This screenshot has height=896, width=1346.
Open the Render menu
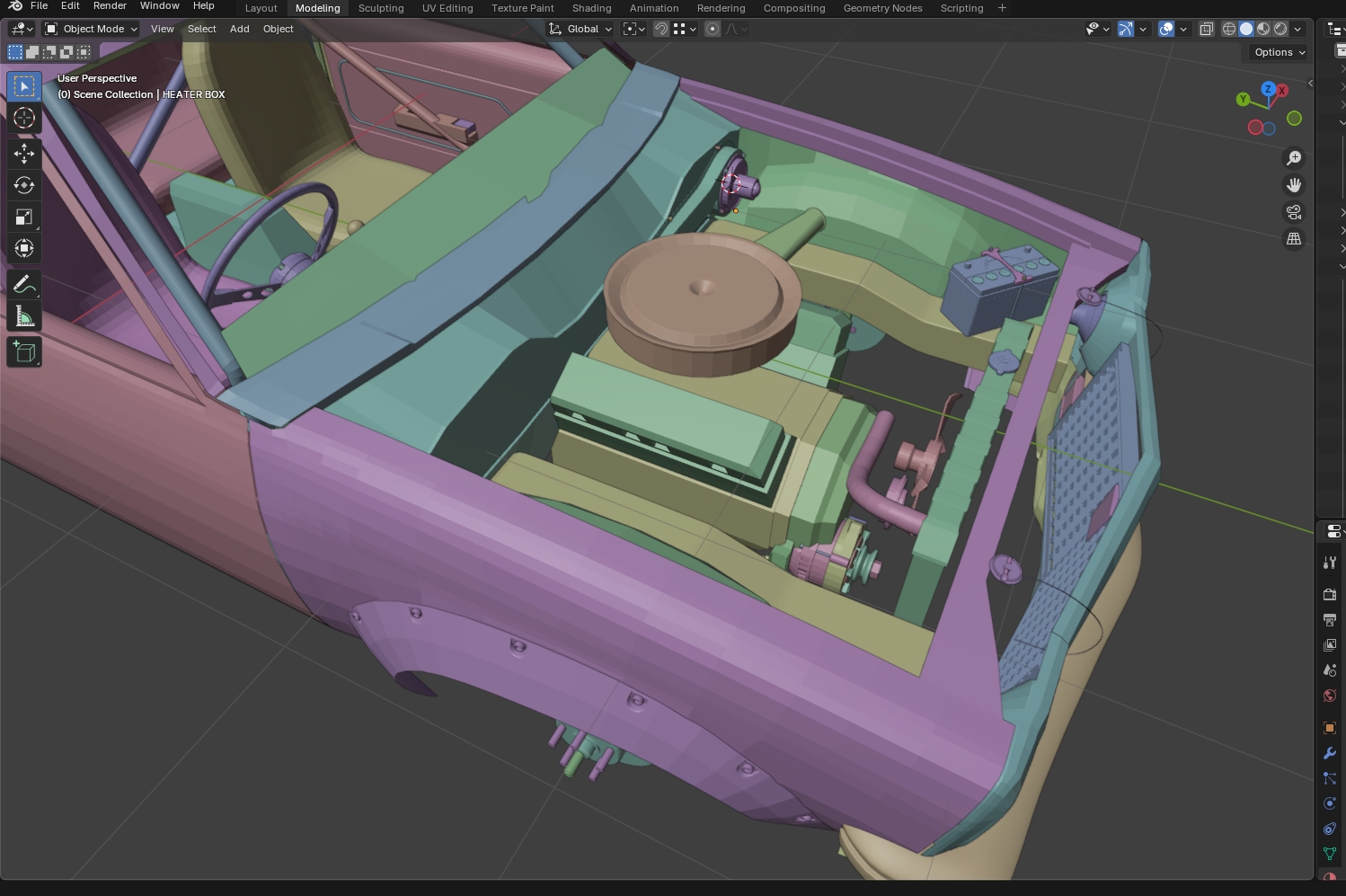(x=110, y=6)
